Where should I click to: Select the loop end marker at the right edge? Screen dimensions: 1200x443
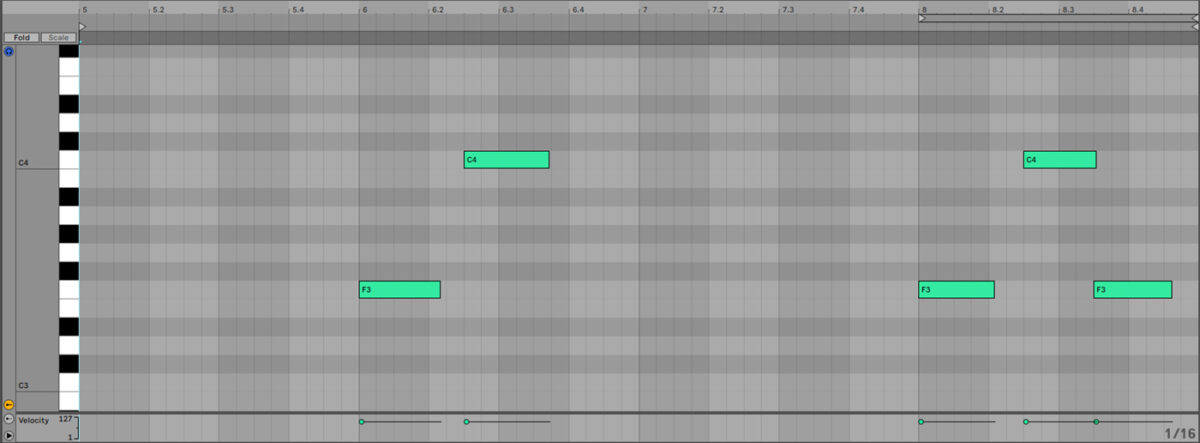[x=1196, y=18]
